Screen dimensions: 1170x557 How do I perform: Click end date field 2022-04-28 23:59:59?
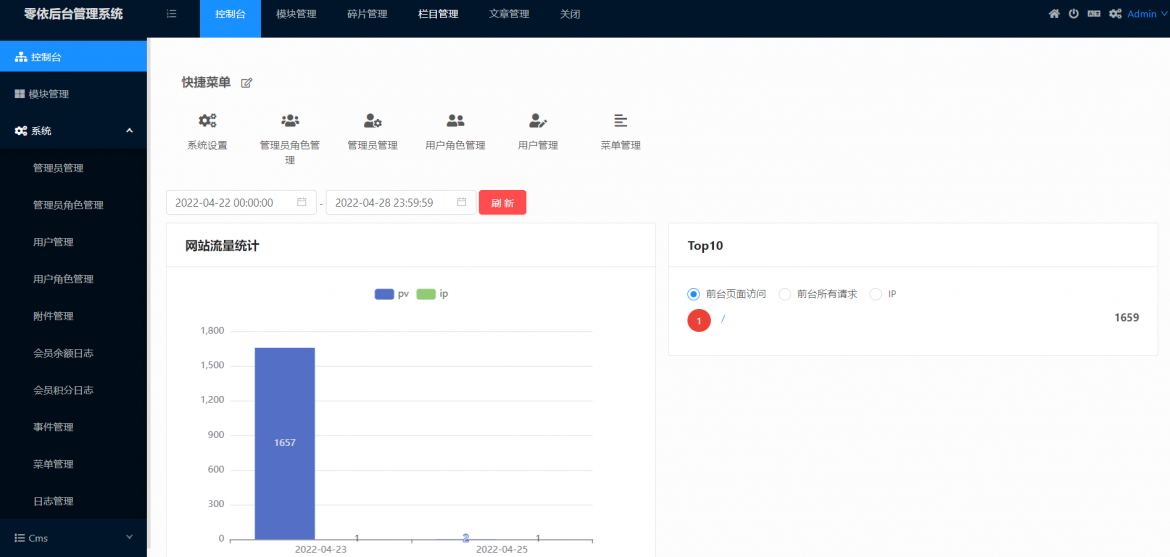tap(401, 202)
